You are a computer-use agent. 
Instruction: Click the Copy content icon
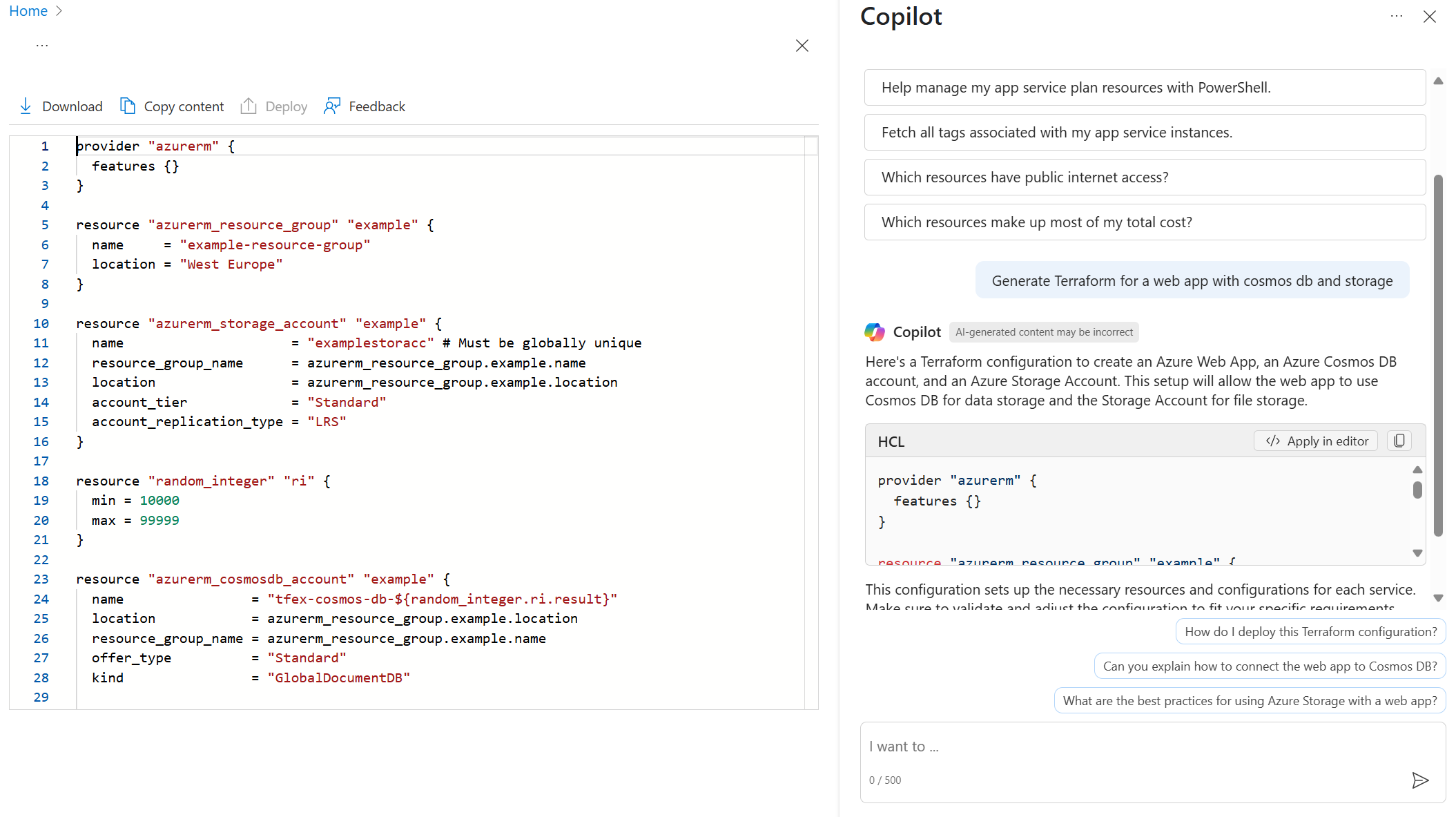tap(128, 106)
